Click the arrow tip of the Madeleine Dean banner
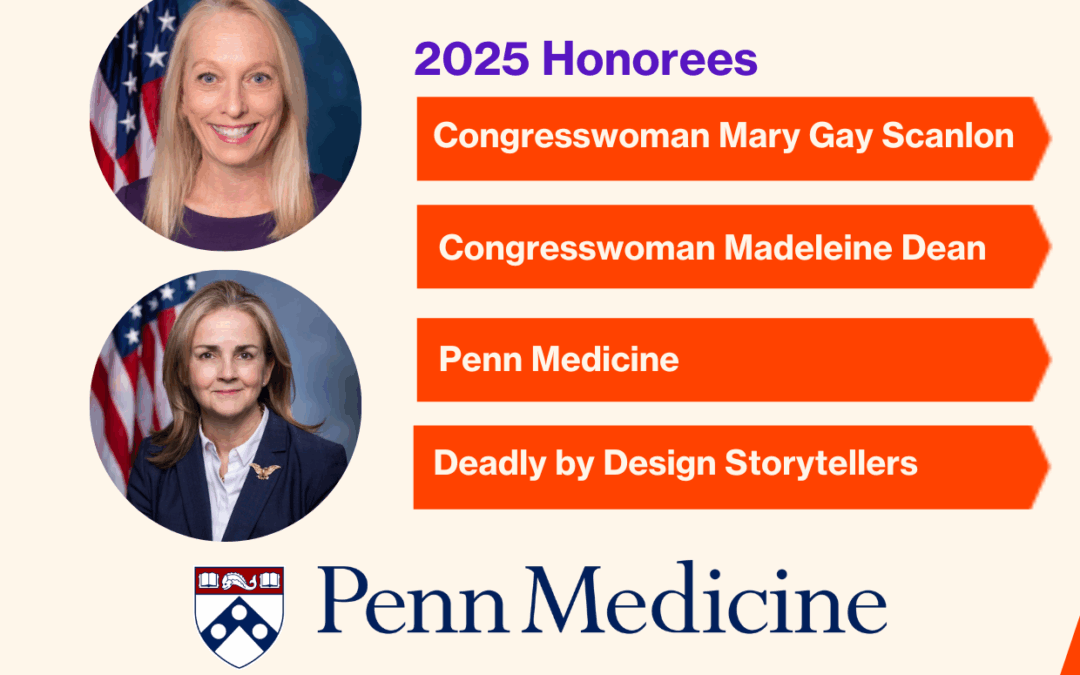Screen dimensions: 1080x675 tap(1041, 247)
